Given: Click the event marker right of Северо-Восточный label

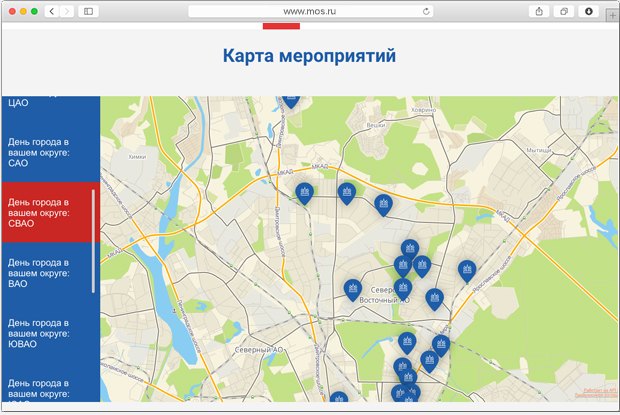Looking at the screenshot, I should [434, 297].
